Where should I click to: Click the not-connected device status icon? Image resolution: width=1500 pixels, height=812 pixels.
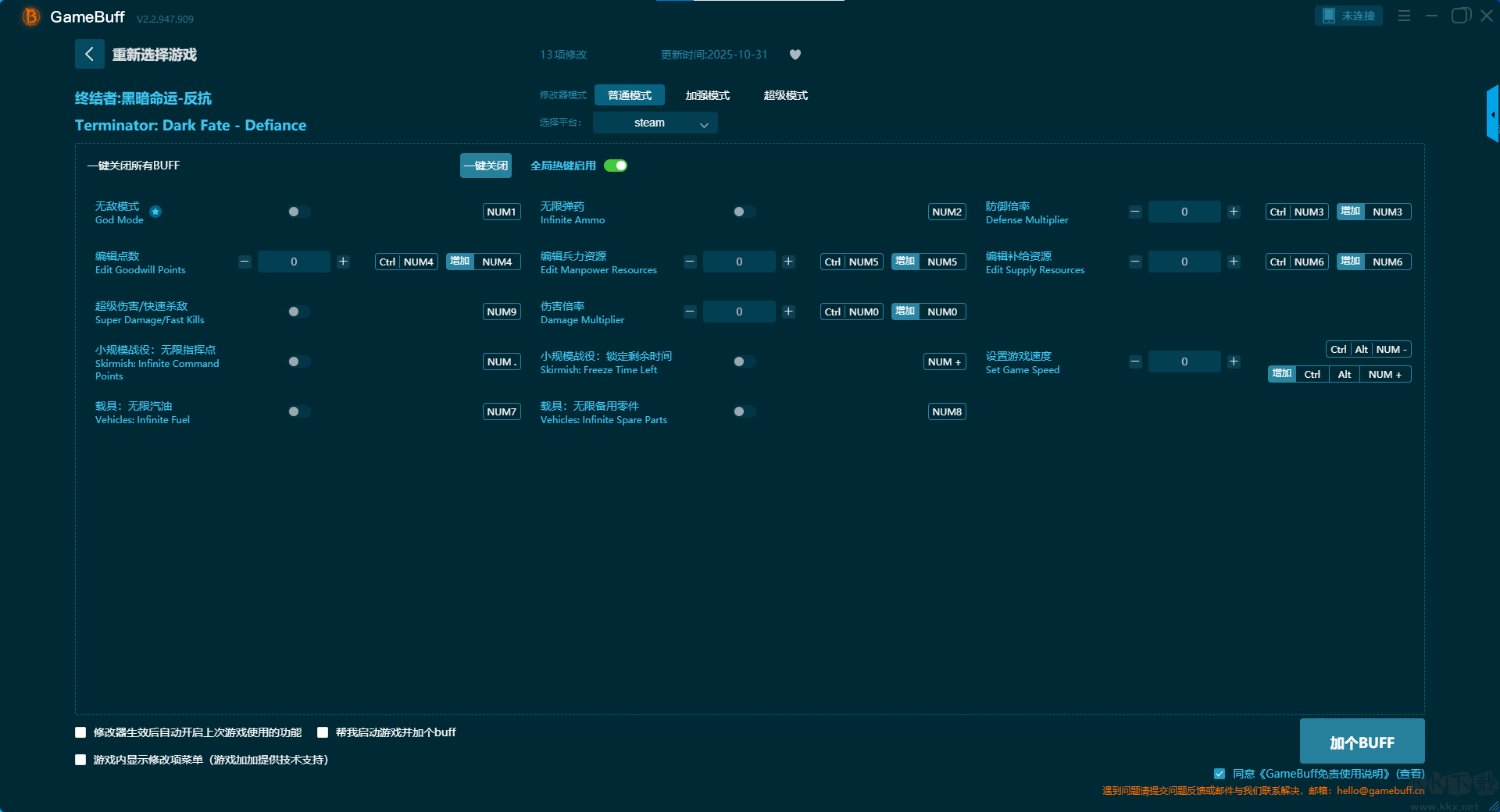1328,16
